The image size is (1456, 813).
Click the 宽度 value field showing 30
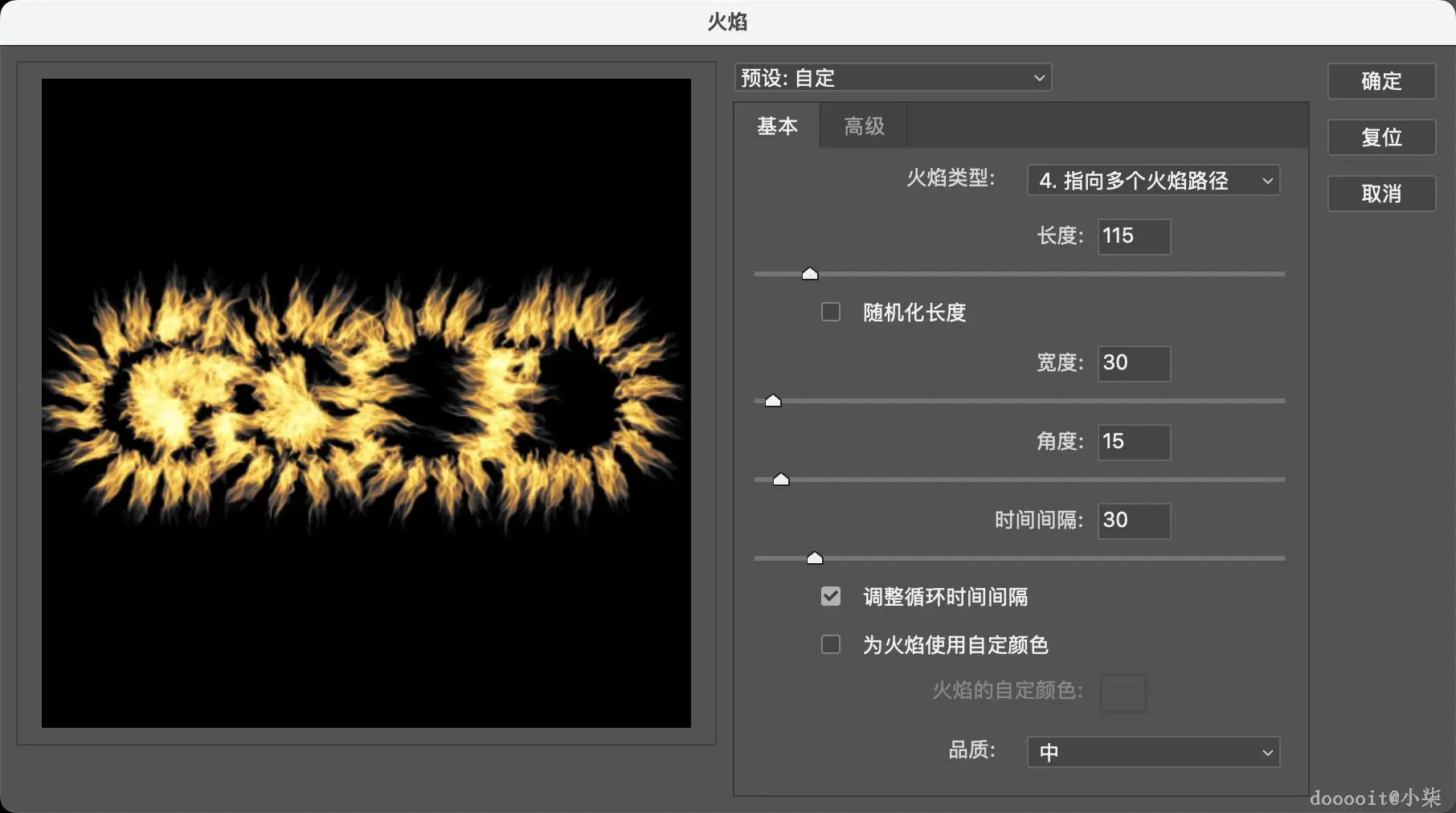coord(1133,363)
